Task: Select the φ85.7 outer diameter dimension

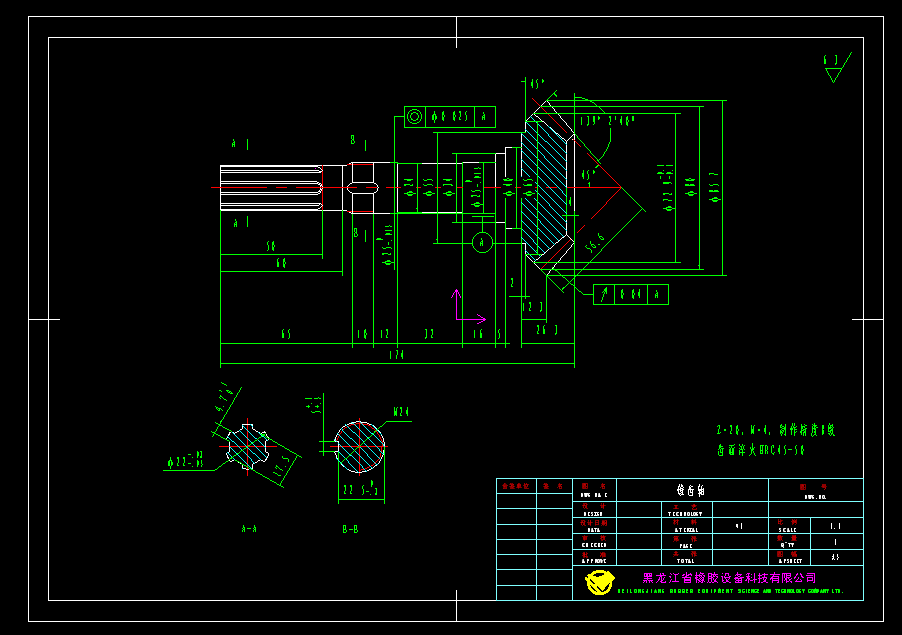Action: coord(715,187)
